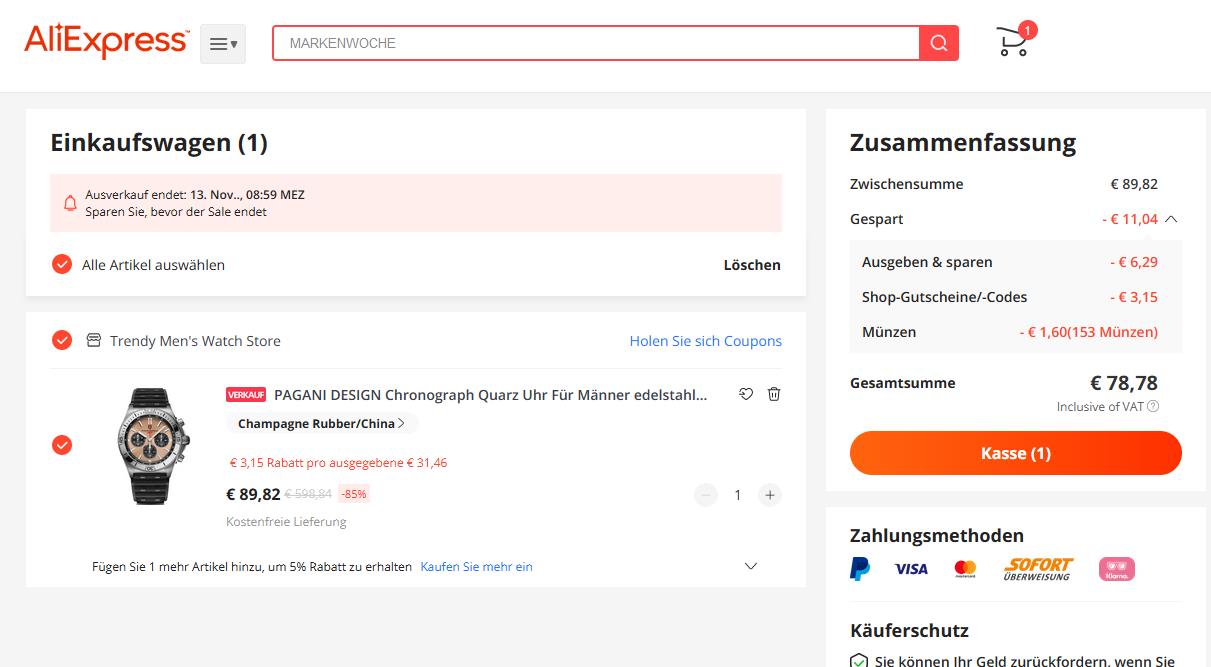The width and height of the screenshot is (1211, 667).
Task: Click the red search magnifier button
Action: pos(938,43)
